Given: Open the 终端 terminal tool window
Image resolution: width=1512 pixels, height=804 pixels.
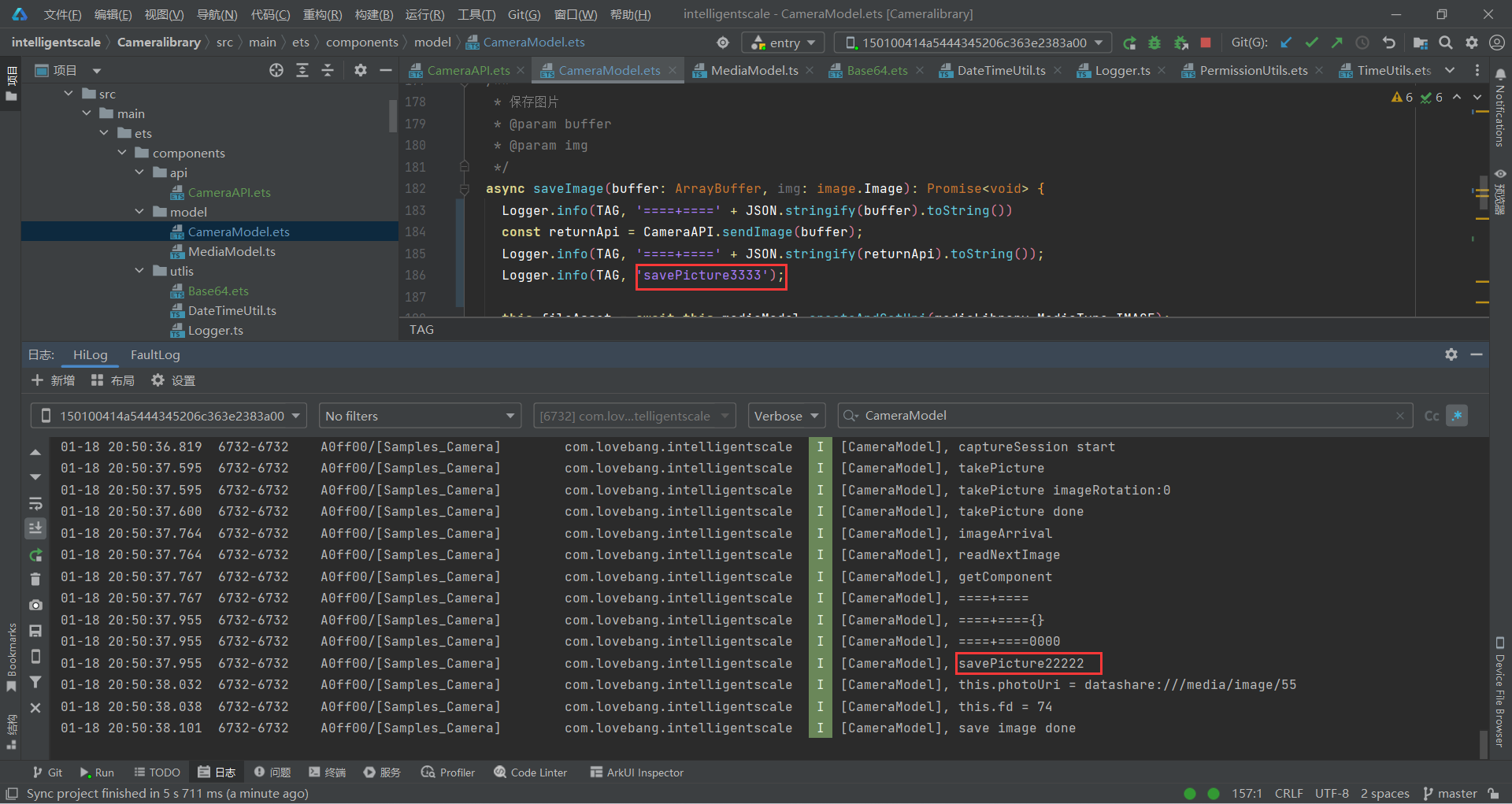Looking at the screenshot, I should 328,773.
